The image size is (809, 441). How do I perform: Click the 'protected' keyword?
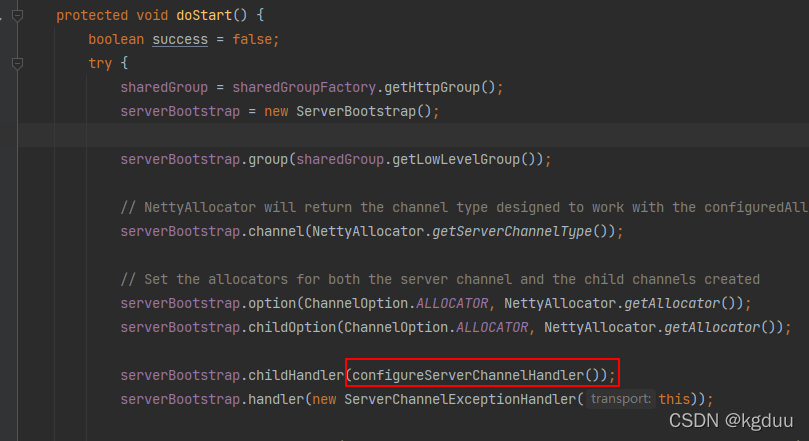point(92,15)
